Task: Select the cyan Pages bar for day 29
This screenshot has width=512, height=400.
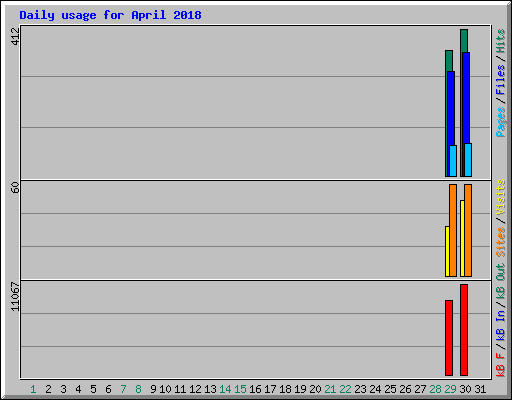Action: click(453, 161)
